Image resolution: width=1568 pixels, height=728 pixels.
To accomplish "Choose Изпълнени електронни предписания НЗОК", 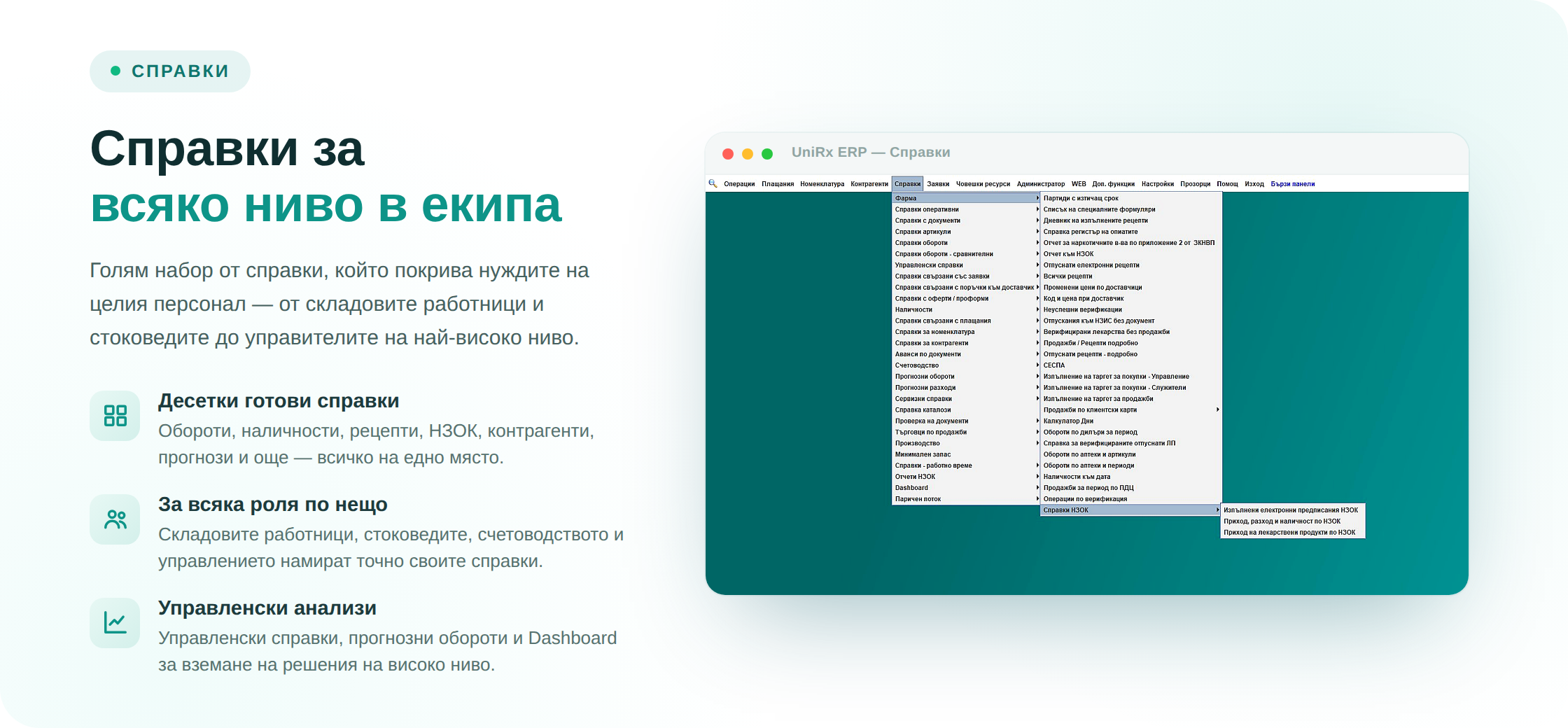I will [x=1293, y=510].
